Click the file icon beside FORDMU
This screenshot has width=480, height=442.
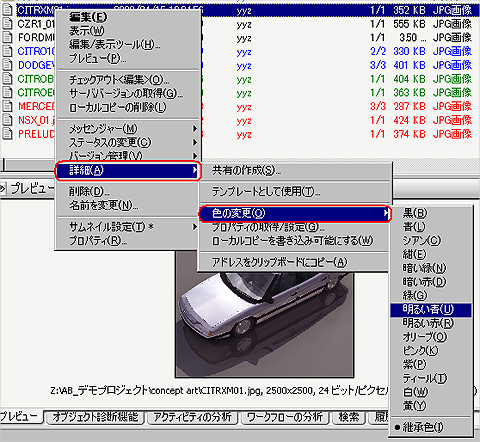7,38
